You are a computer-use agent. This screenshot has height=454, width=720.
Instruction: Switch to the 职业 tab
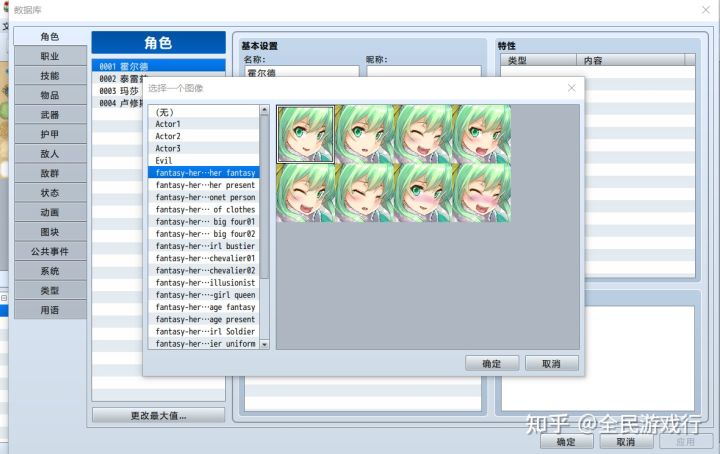click(x=50, y=56)
